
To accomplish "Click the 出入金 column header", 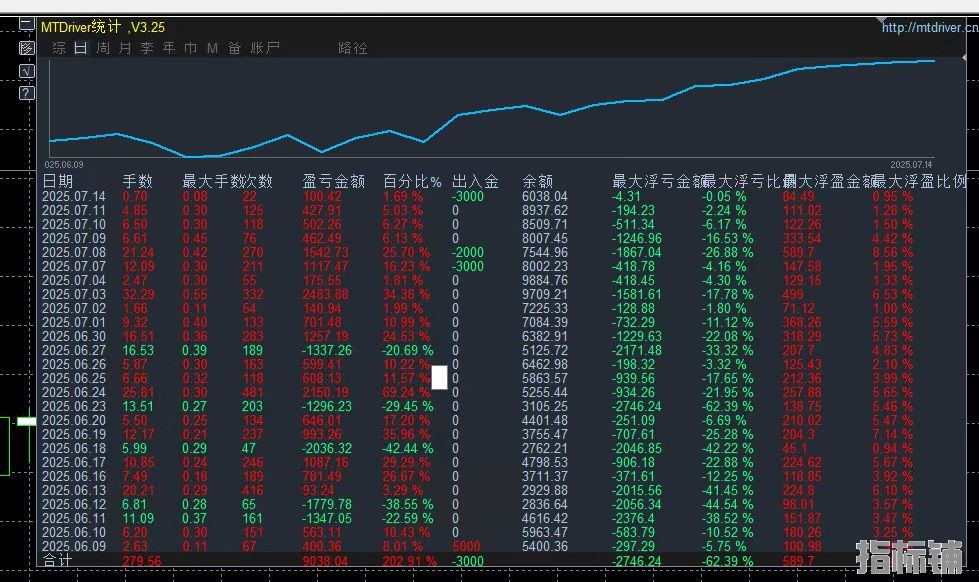I will click(x=475, y=181).
